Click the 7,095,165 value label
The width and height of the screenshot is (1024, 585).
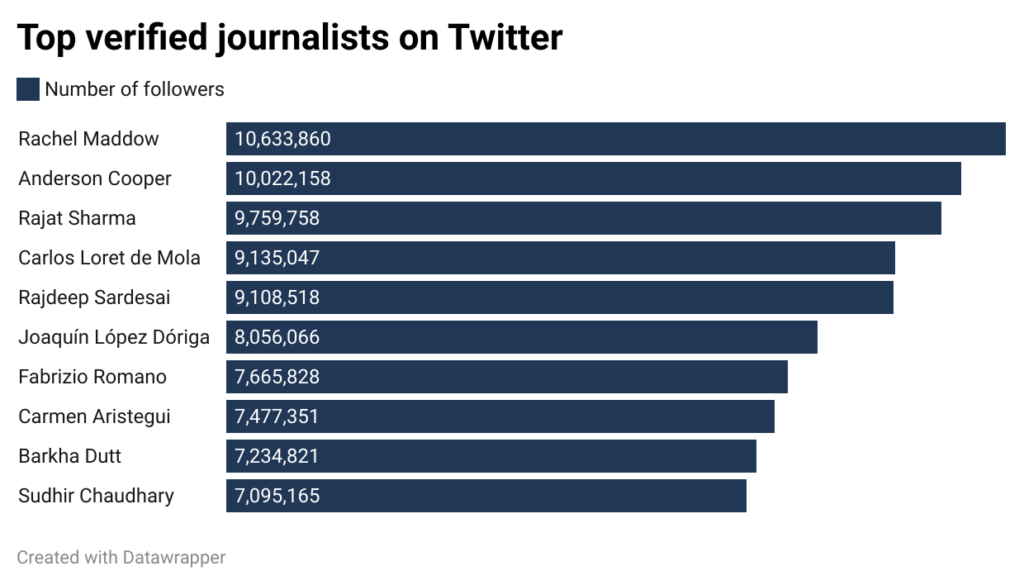pos(277,496)
